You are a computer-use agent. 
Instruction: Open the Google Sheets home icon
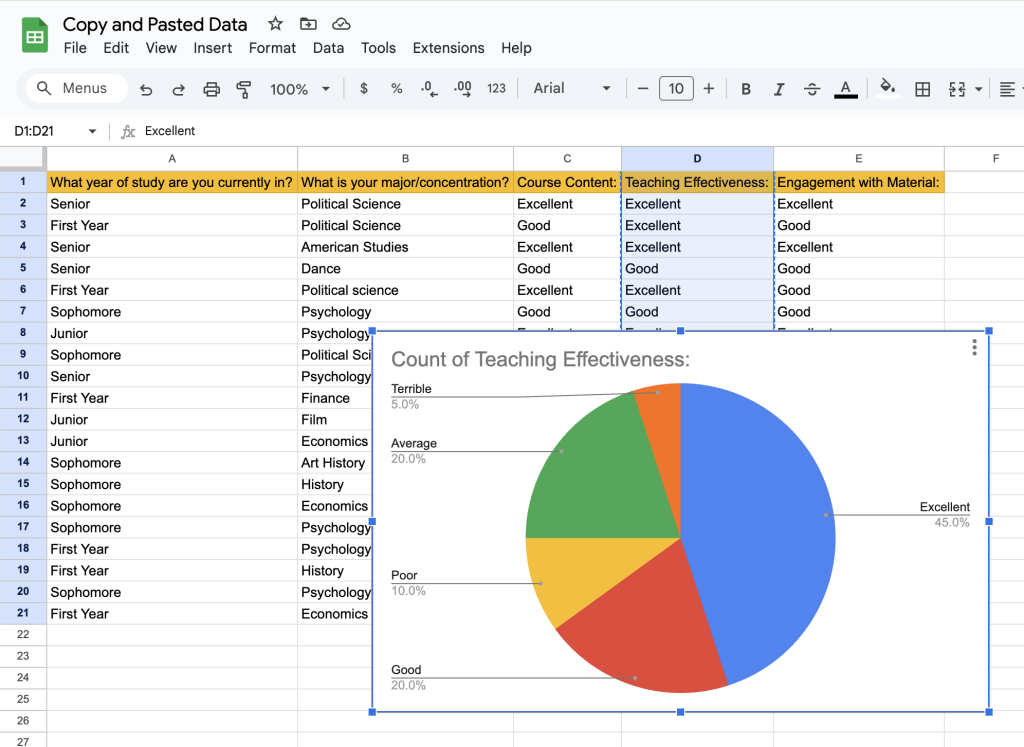[x=35, y=35]
